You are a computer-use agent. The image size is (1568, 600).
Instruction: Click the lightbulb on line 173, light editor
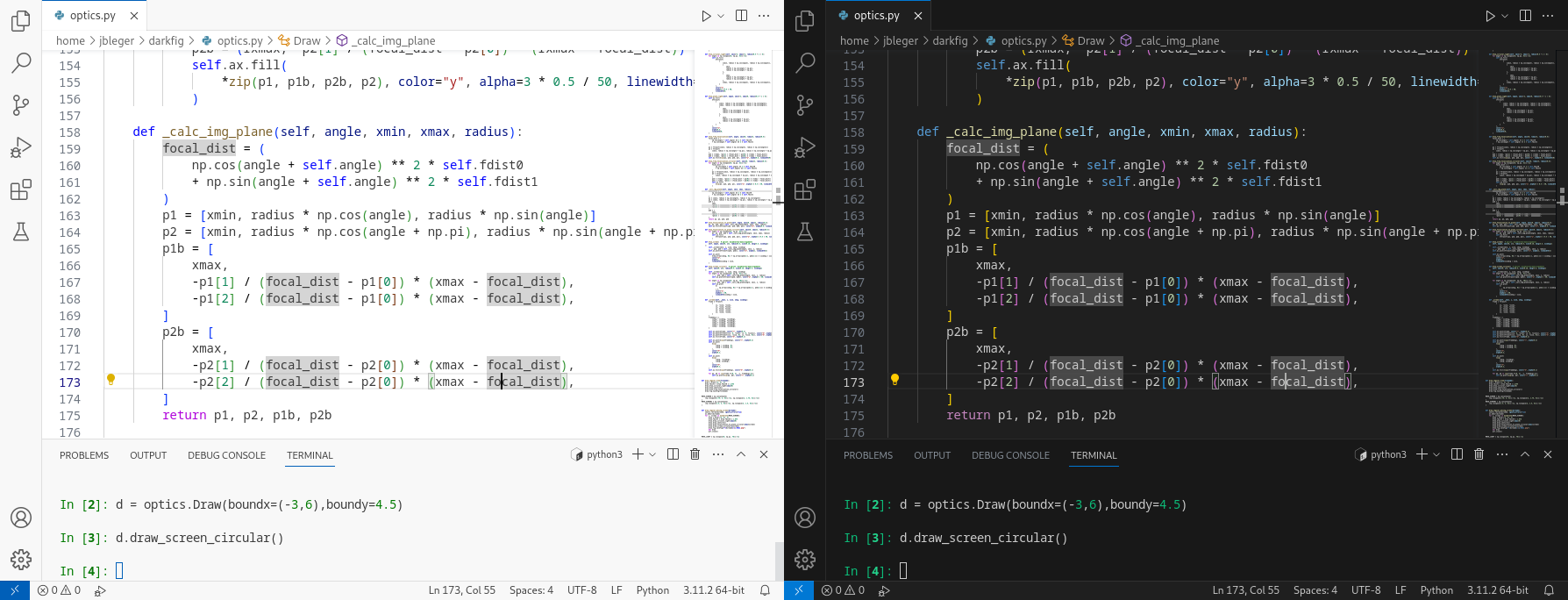(110, 380)
